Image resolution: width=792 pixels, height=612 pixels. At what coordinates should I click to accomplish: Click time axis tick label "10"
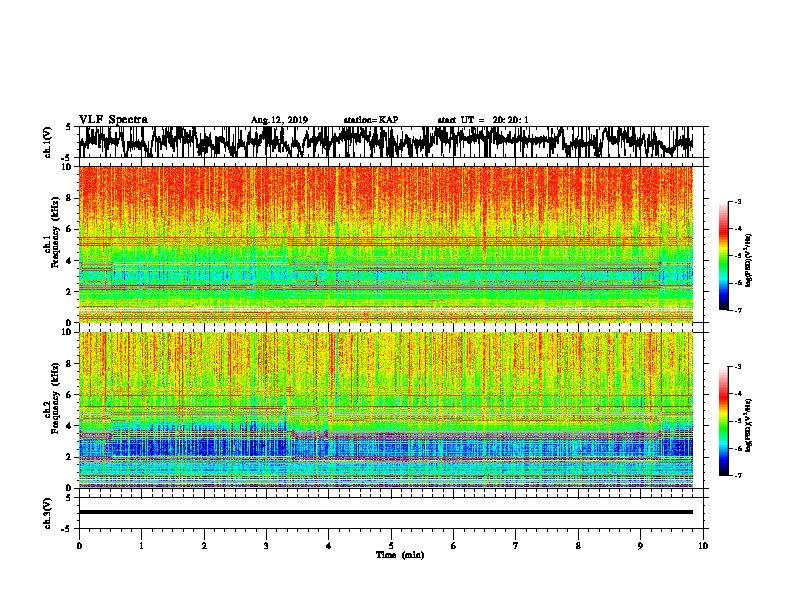tap(703, 546)
